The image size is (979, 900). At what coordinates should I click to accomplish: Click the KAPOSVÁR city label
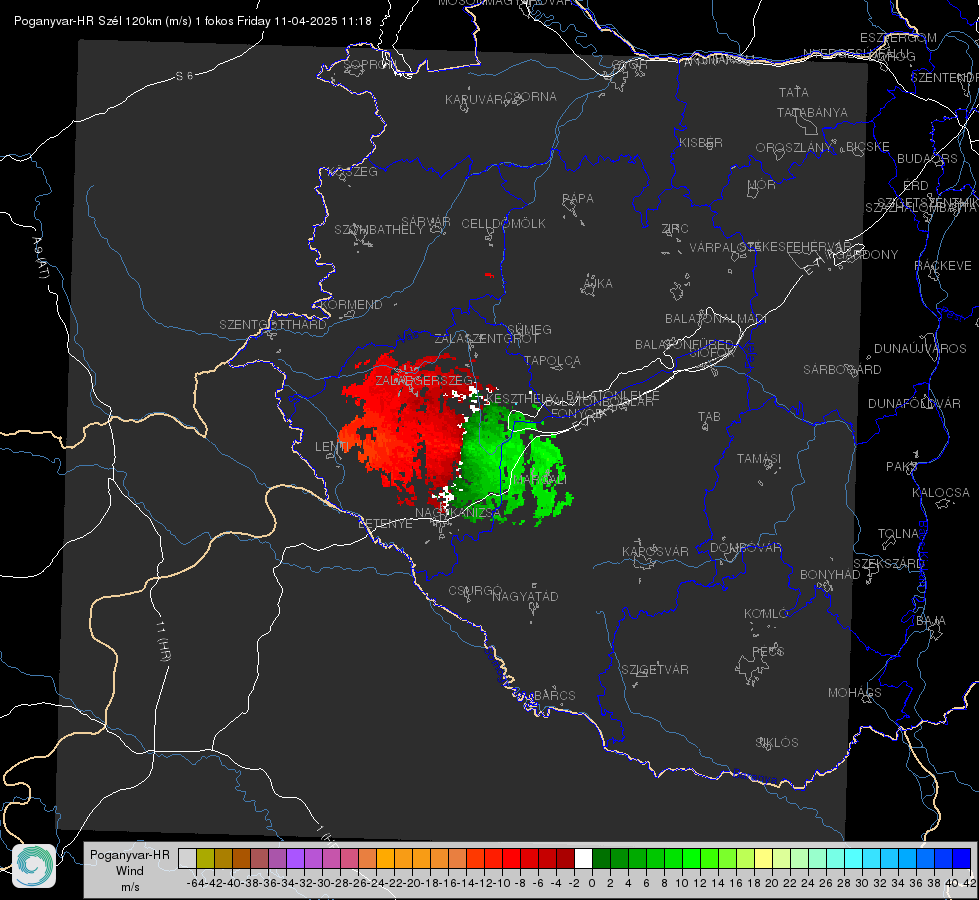pos(655,552)
